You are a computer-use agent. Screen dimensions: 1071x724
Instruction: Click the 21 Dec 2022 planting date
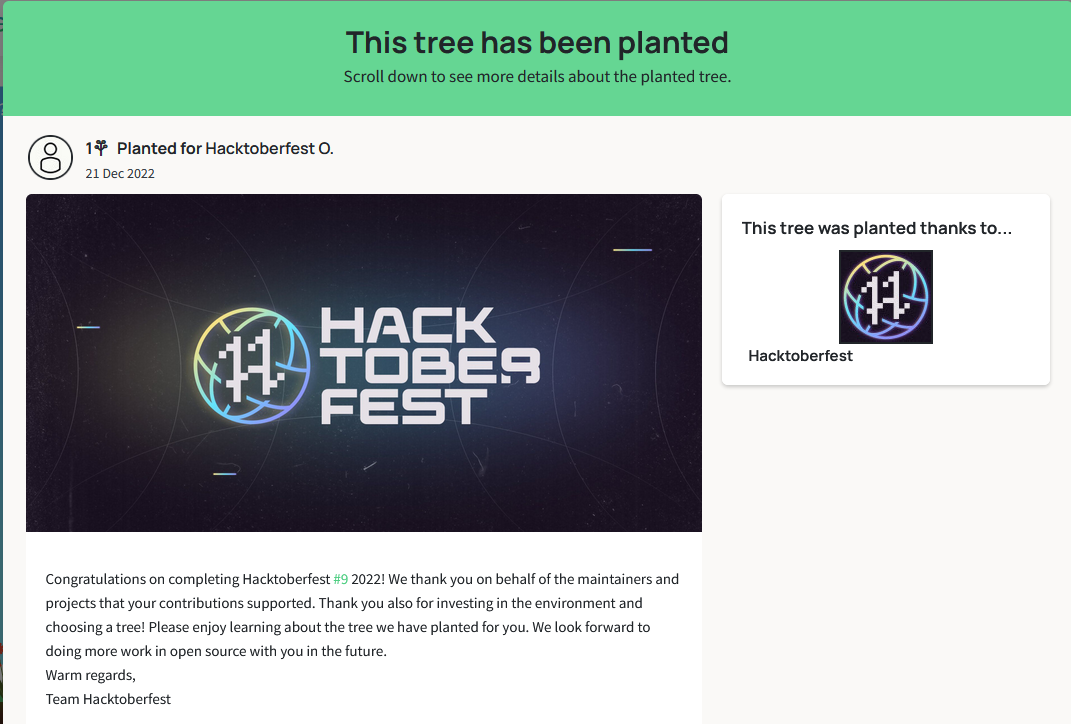[x=120, y=174]
